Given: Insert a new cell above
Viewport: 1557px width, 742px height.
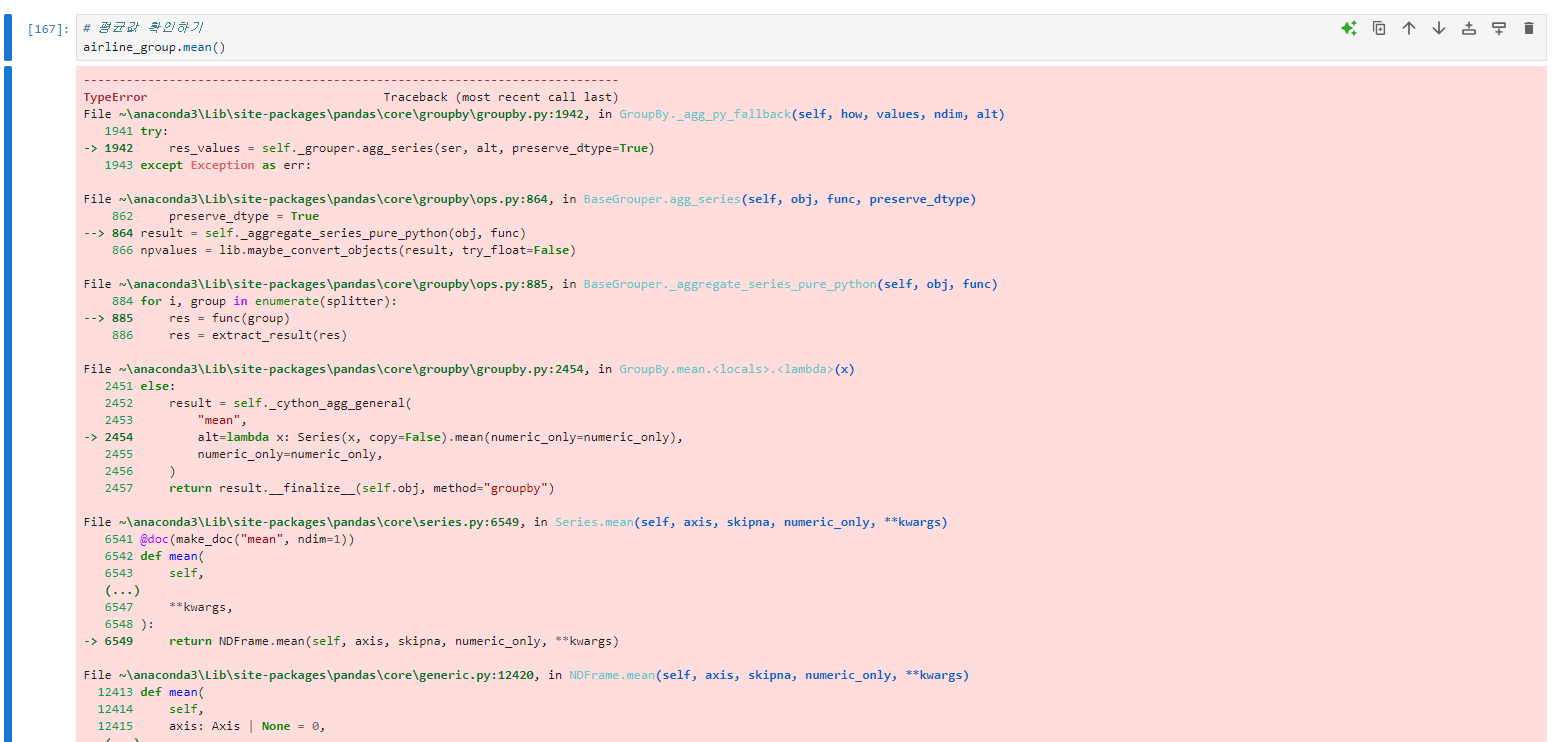Looking at the screenshot, I should (x=1469, y=29).
